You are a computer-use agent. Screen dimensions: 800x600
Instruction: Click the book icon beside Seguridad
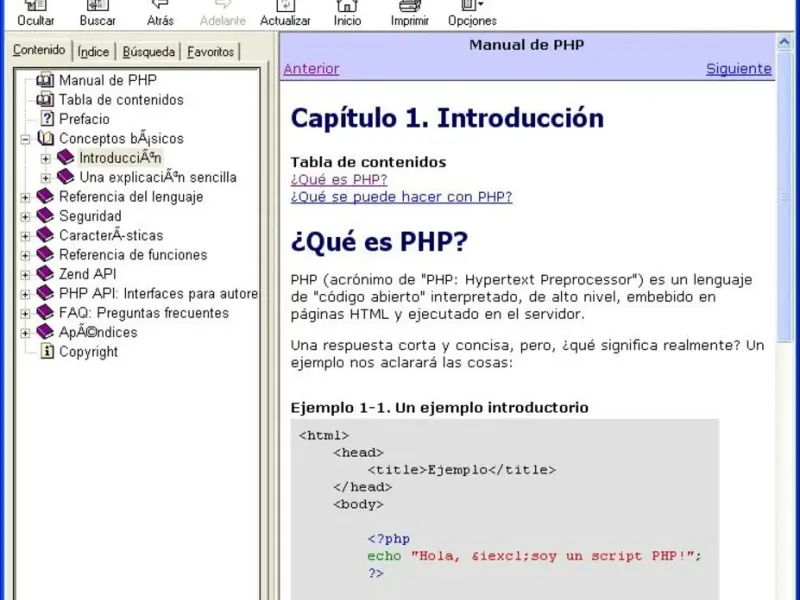pos(45,215)
